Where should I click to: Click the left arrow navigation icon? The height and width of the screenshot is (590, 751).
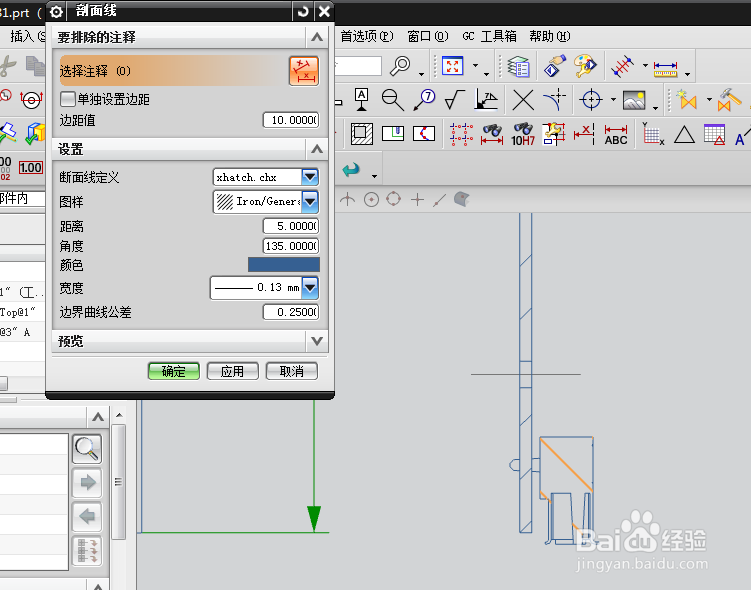[x=87, y=517]
